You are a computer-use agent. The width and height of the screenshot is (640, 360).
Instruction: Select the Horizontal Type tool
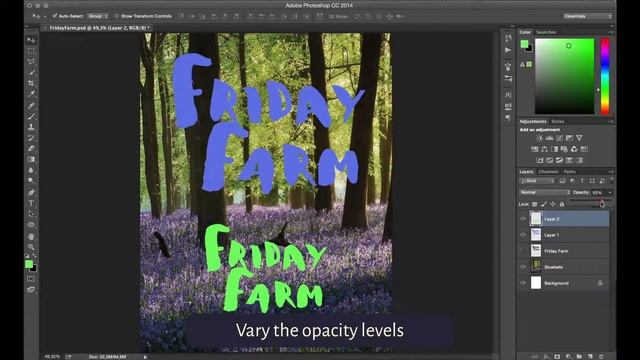pyautogui.click(x=31, y=203)
